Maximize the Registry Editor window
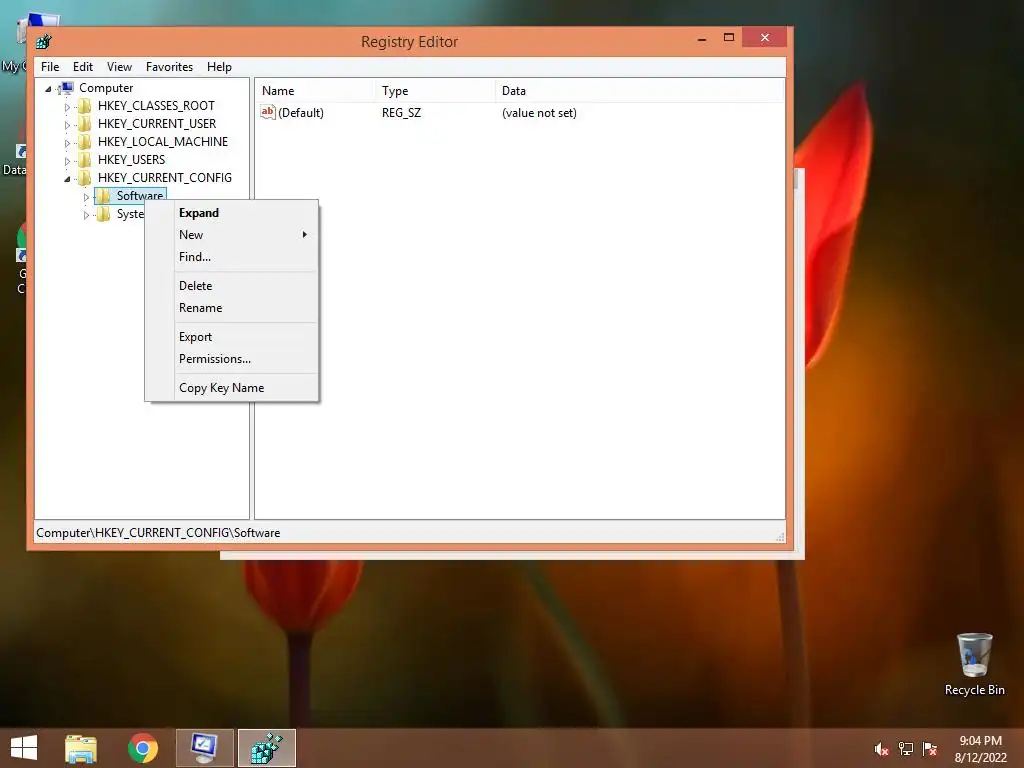 (729, 38)
